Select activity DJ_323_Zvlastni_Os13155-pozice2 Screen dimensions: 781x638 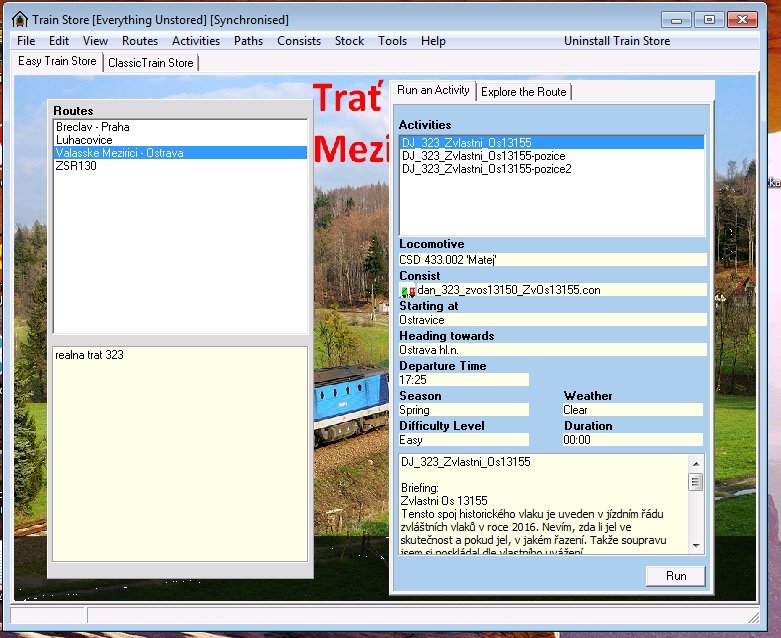coord(486,169)
